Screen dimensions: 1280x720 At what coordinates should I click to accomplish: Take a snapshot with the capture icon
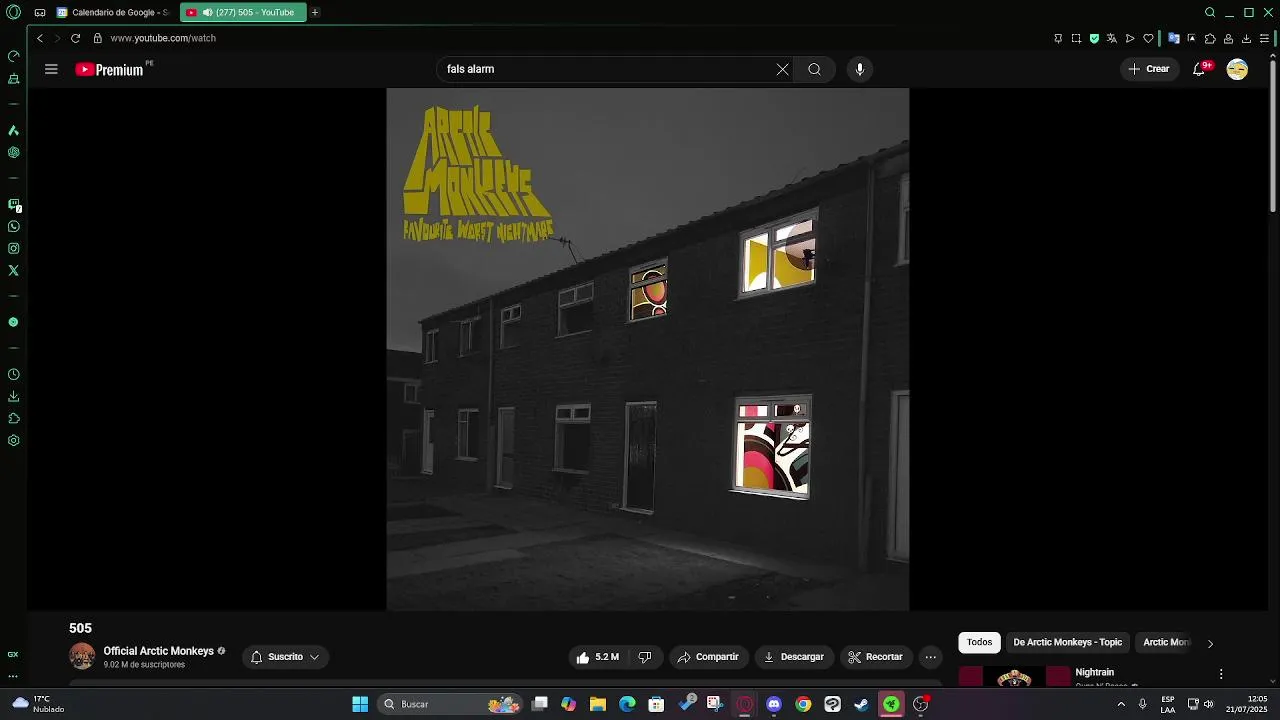pyautogui.click(x=1076, y=38)
